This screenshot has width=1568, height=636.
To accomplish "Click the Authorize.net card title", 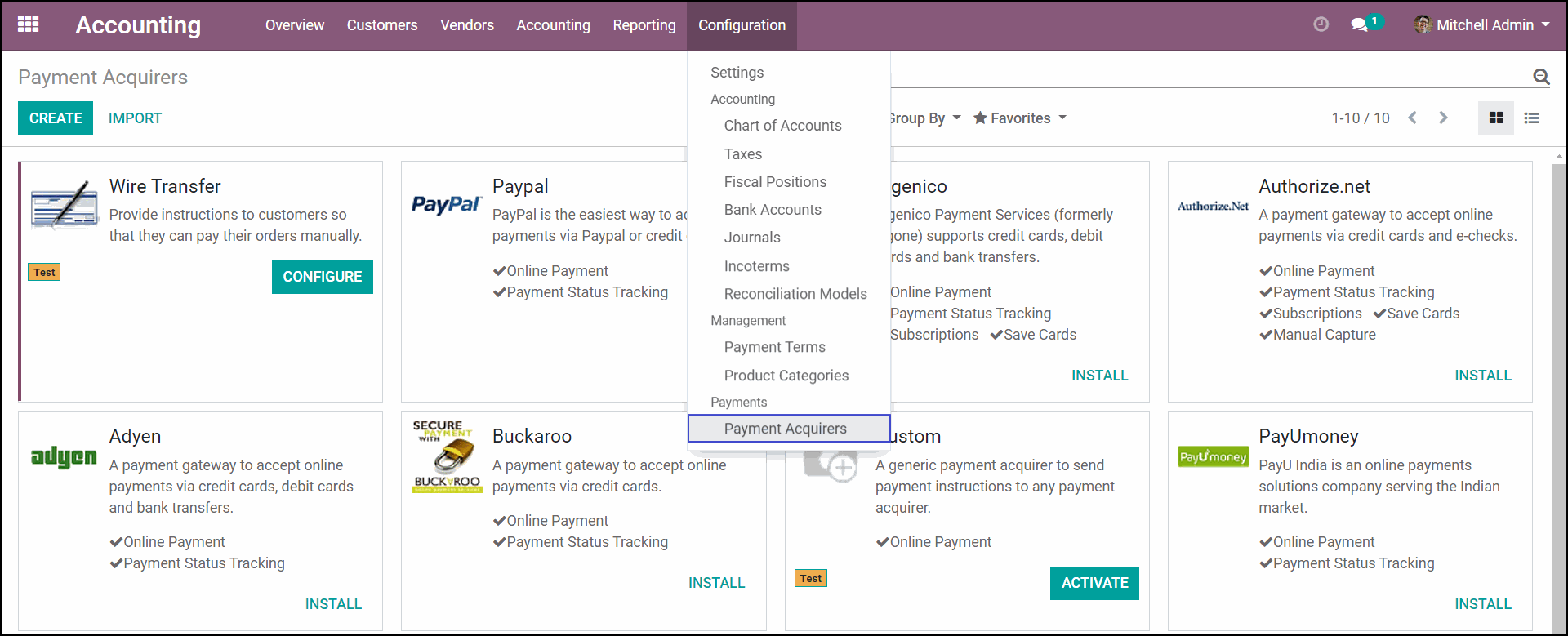I will pos(1314,186).
